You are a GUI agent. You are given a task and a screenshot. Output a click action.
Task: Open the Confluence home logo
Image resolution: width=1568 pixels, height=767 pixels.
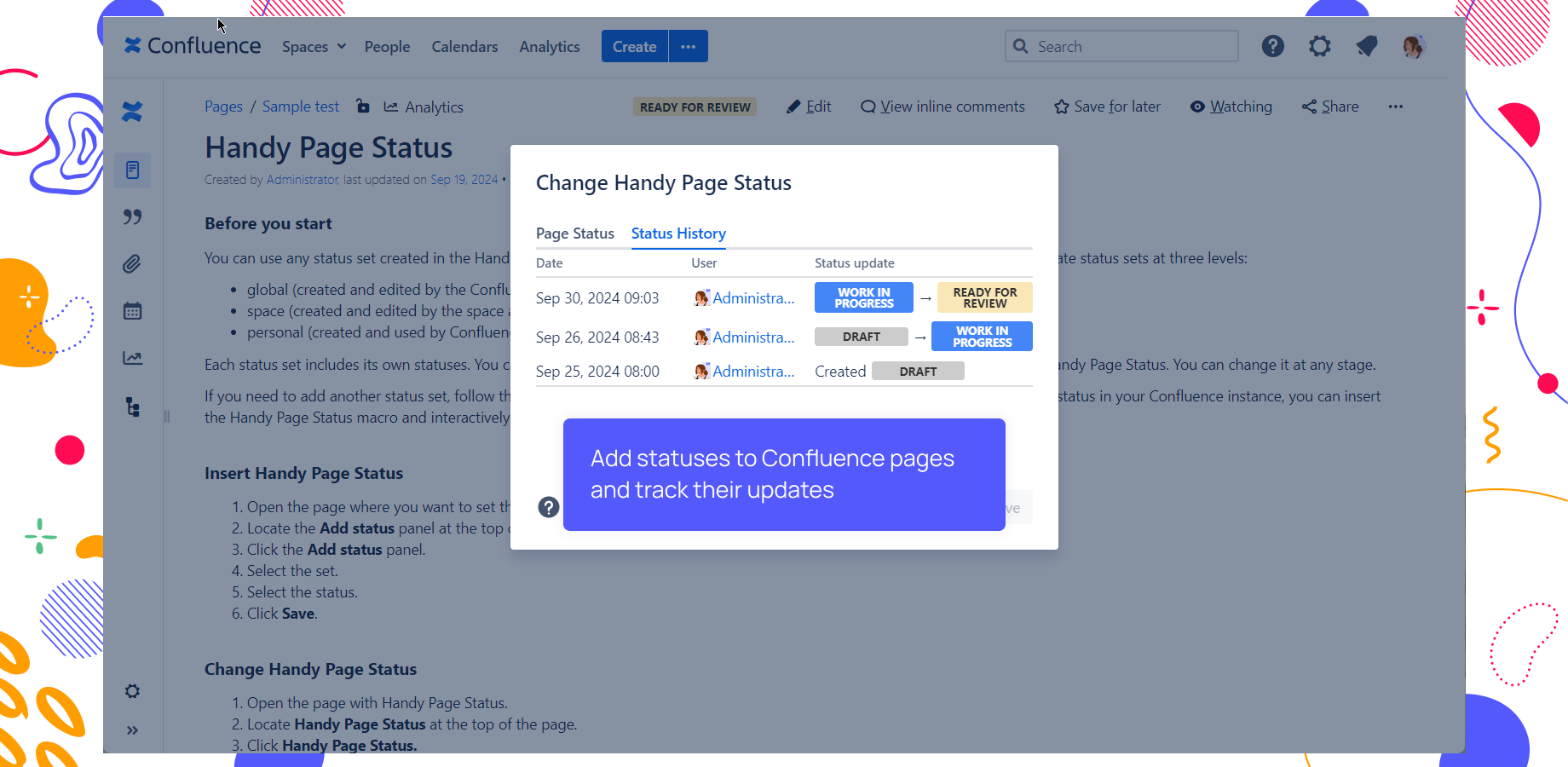pyautogui.click(x=193, y=46)
